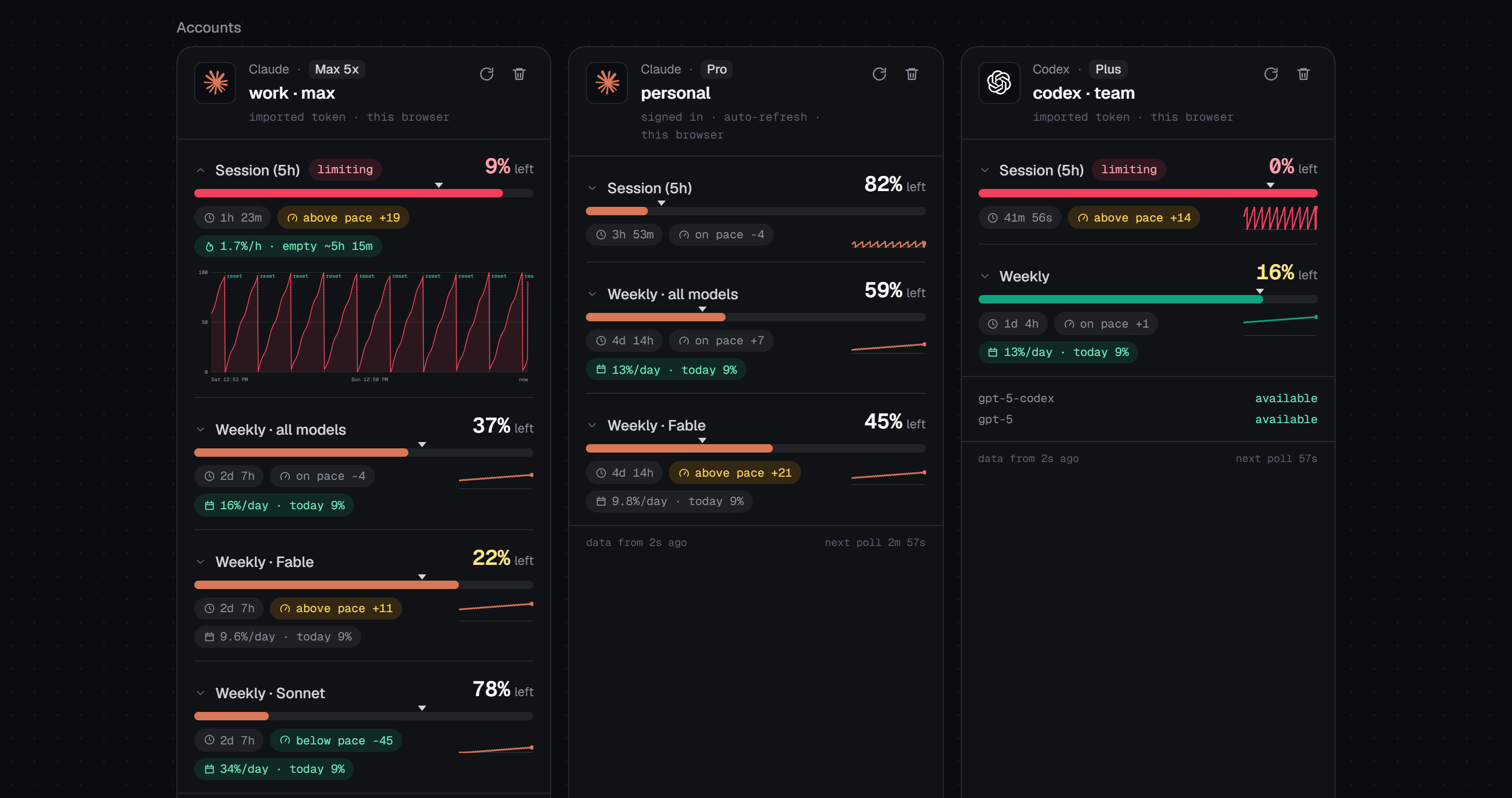Click the on pace +7 chip
The width and height of the screenshot is (1512, 798).
[721, 340]
